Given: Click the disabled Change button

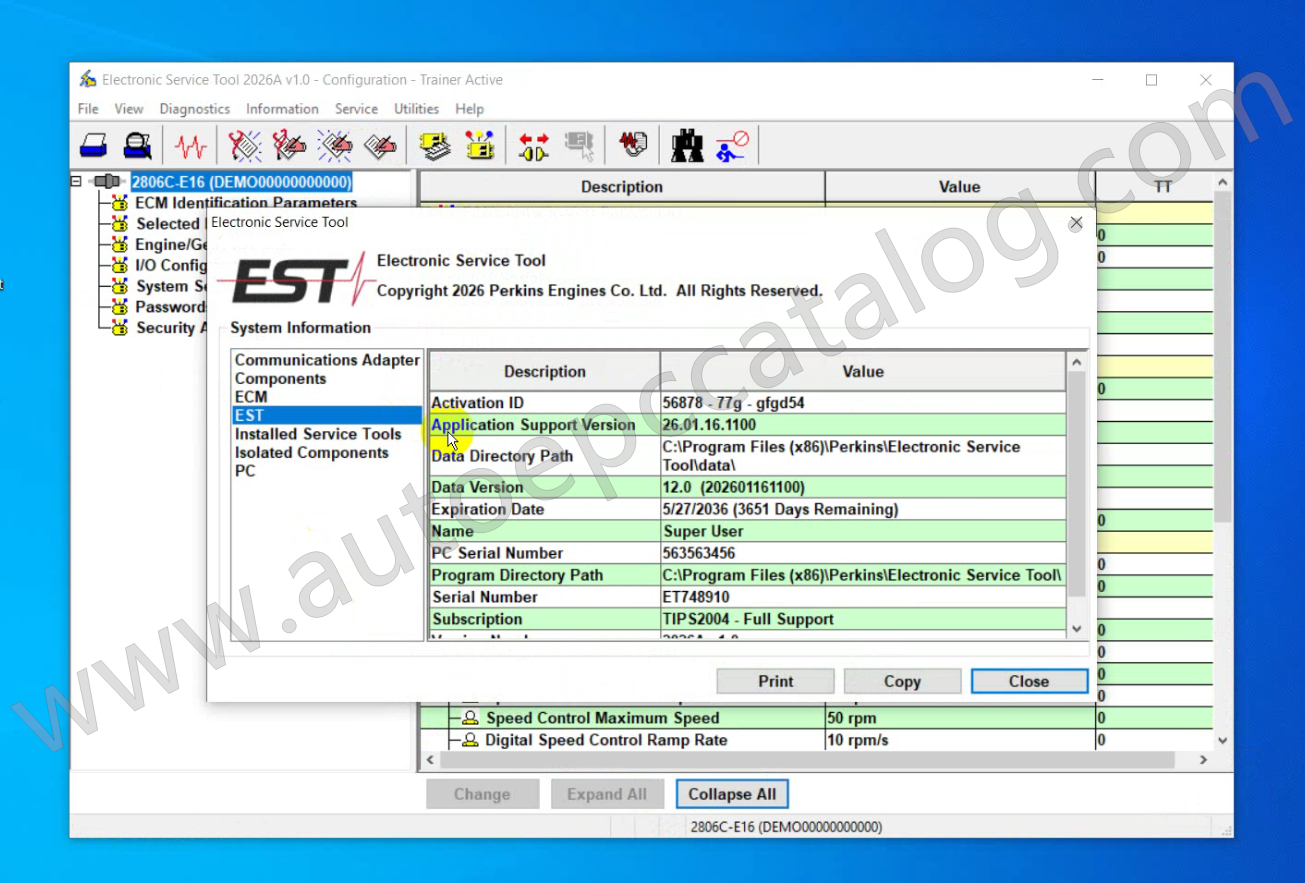Looking at the screenshot, I should 482,794.
